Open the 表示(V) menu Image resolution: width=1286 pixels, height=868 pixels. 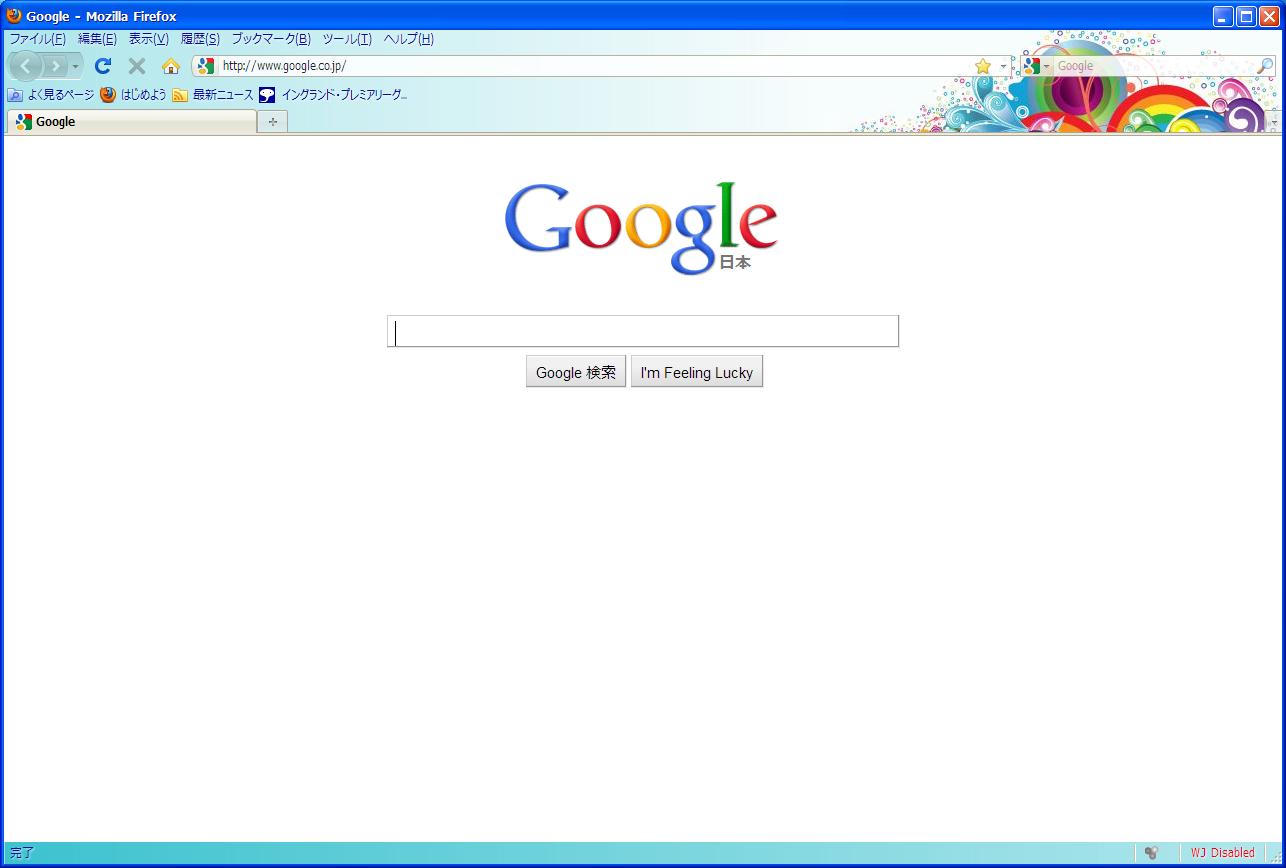tap(148, 39)
